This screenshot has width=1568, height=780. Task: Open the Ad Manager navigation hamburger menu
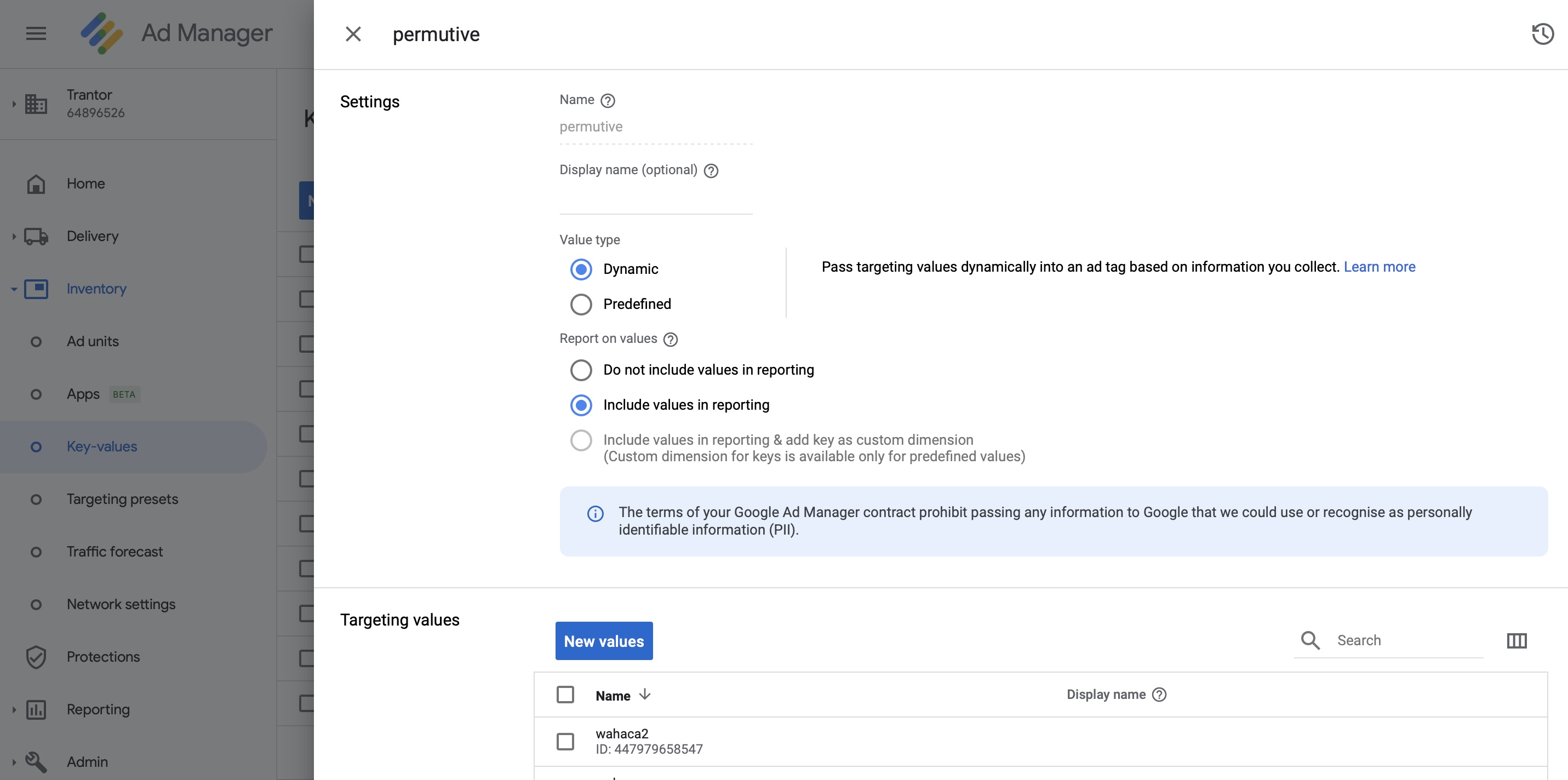[35, 33]
